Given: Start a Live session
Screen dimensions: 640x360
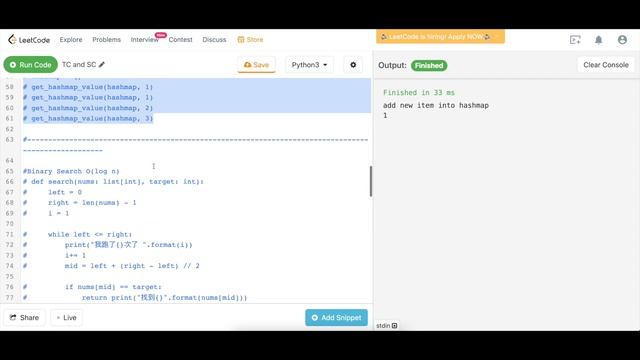Looking at the screenshot, I should [67, 318].
